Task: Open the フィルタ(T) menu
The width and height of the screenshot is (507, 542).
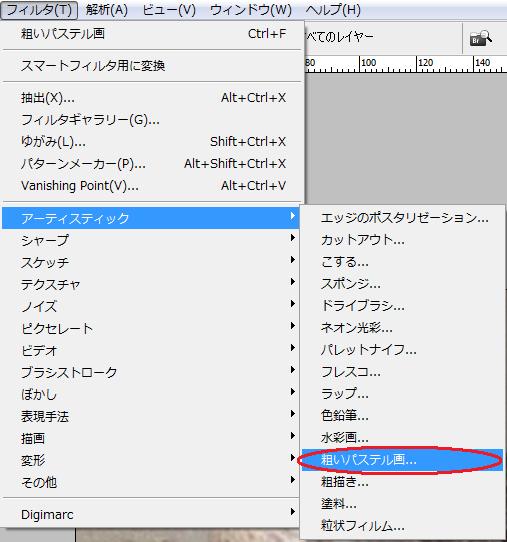Action: tap(39, 10)
